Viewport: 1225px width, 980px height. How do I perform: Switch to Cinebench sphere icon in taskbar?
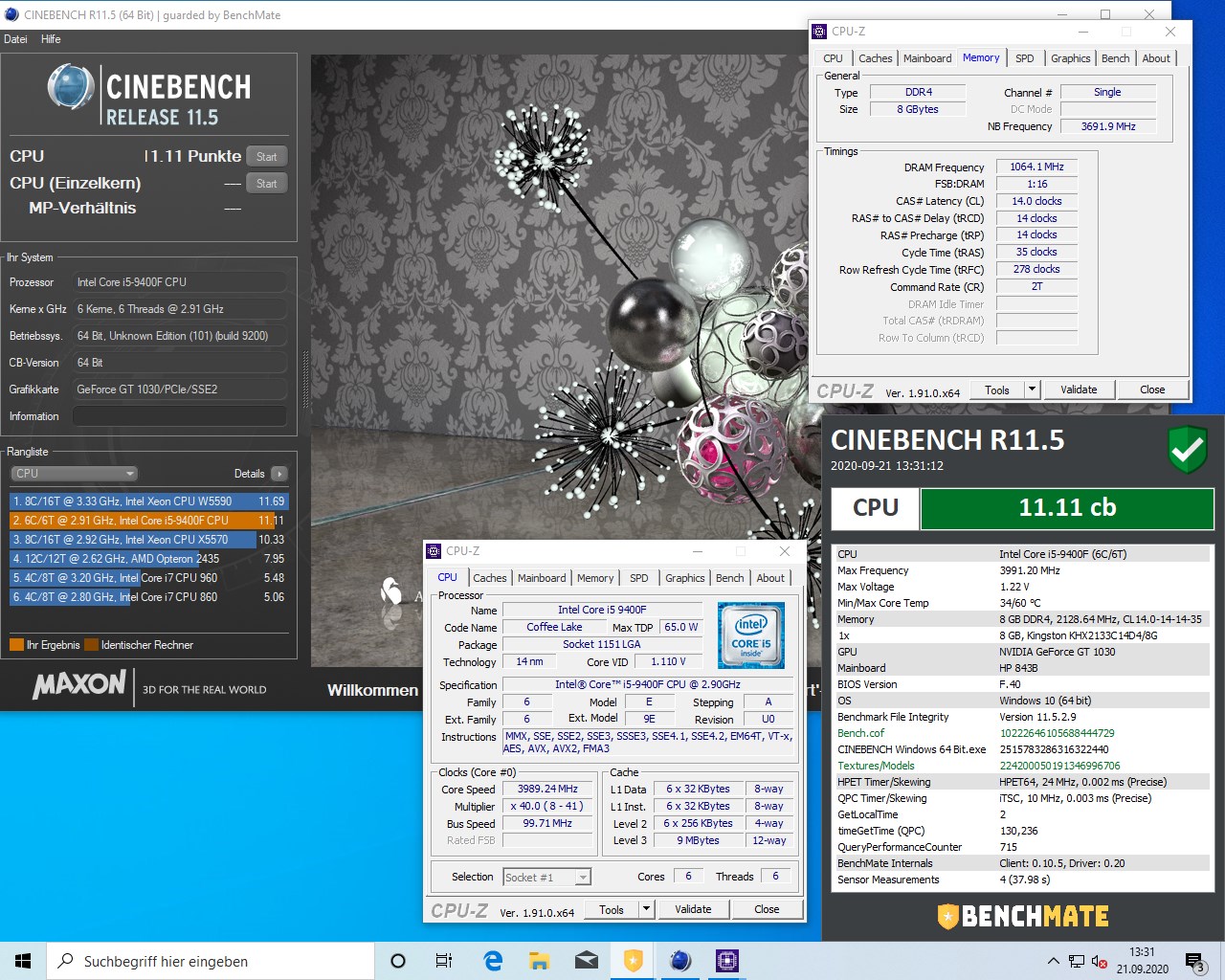[x=680, y=961]
